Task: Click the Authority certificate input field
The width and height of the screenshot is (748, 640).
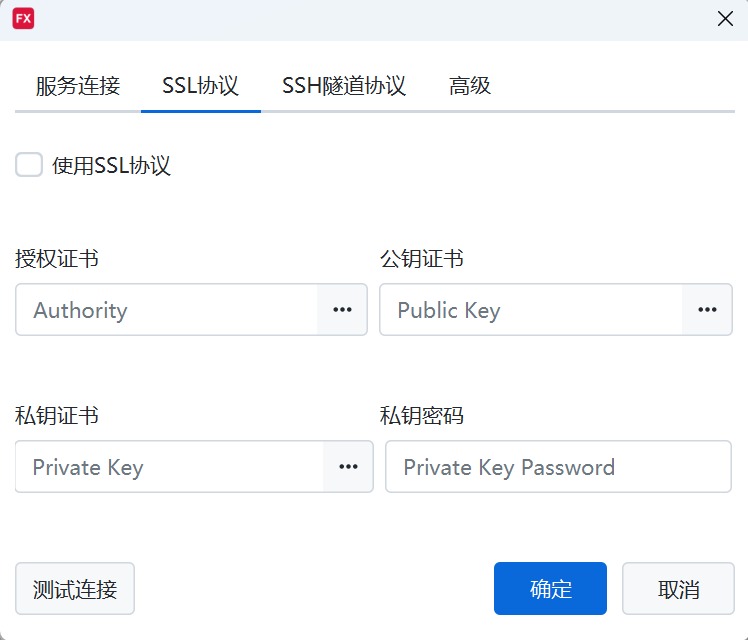Action: 167,310
